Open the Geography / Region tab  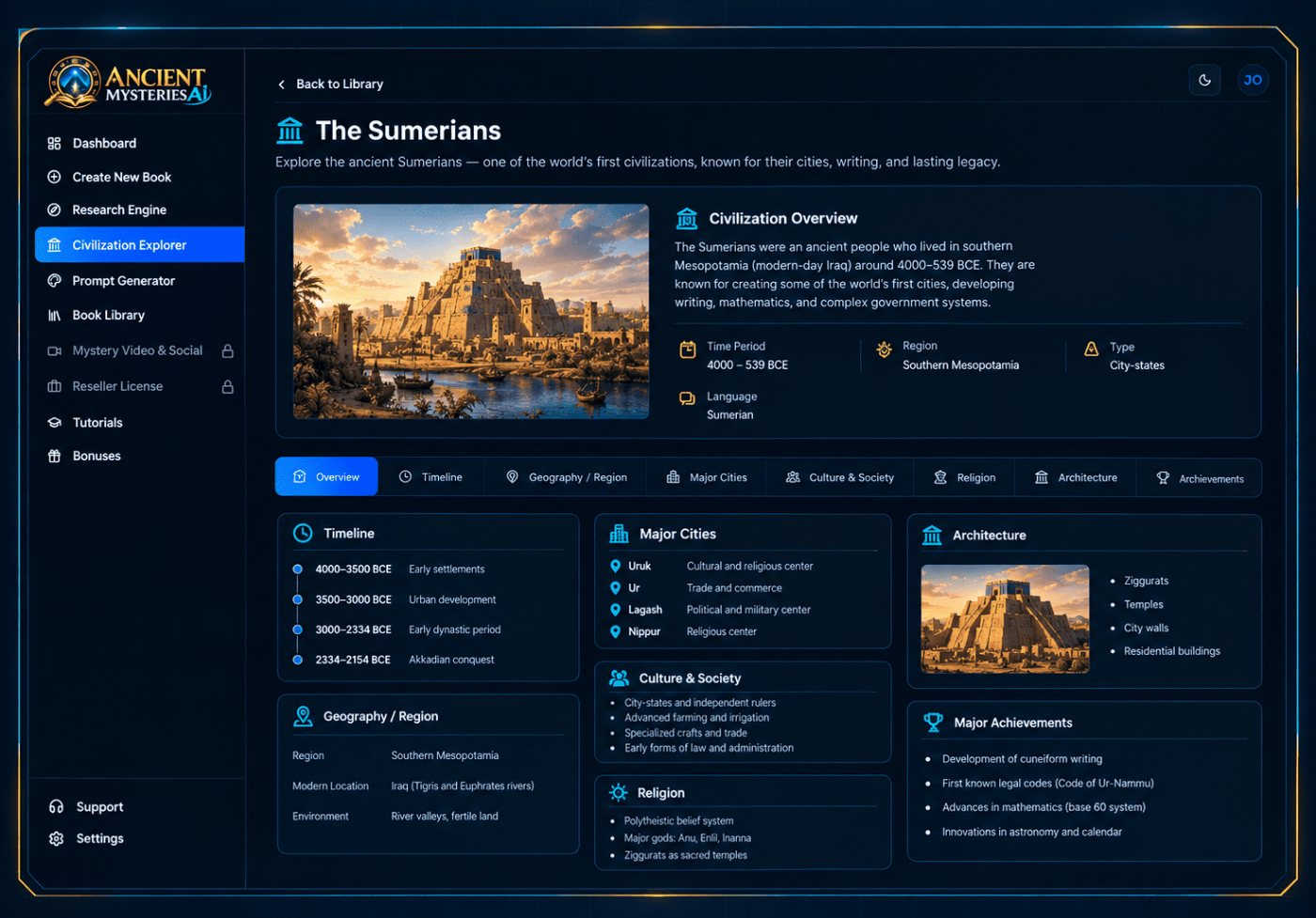tap(566, 477)
